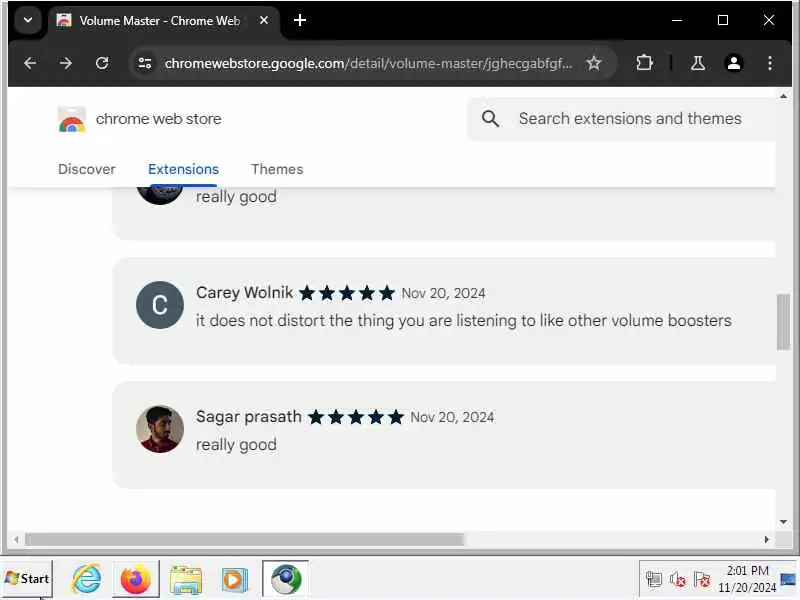Click Sagar prasath's five-star rating
The height and width of the screenshot is (600, 800).
(356, 417)
